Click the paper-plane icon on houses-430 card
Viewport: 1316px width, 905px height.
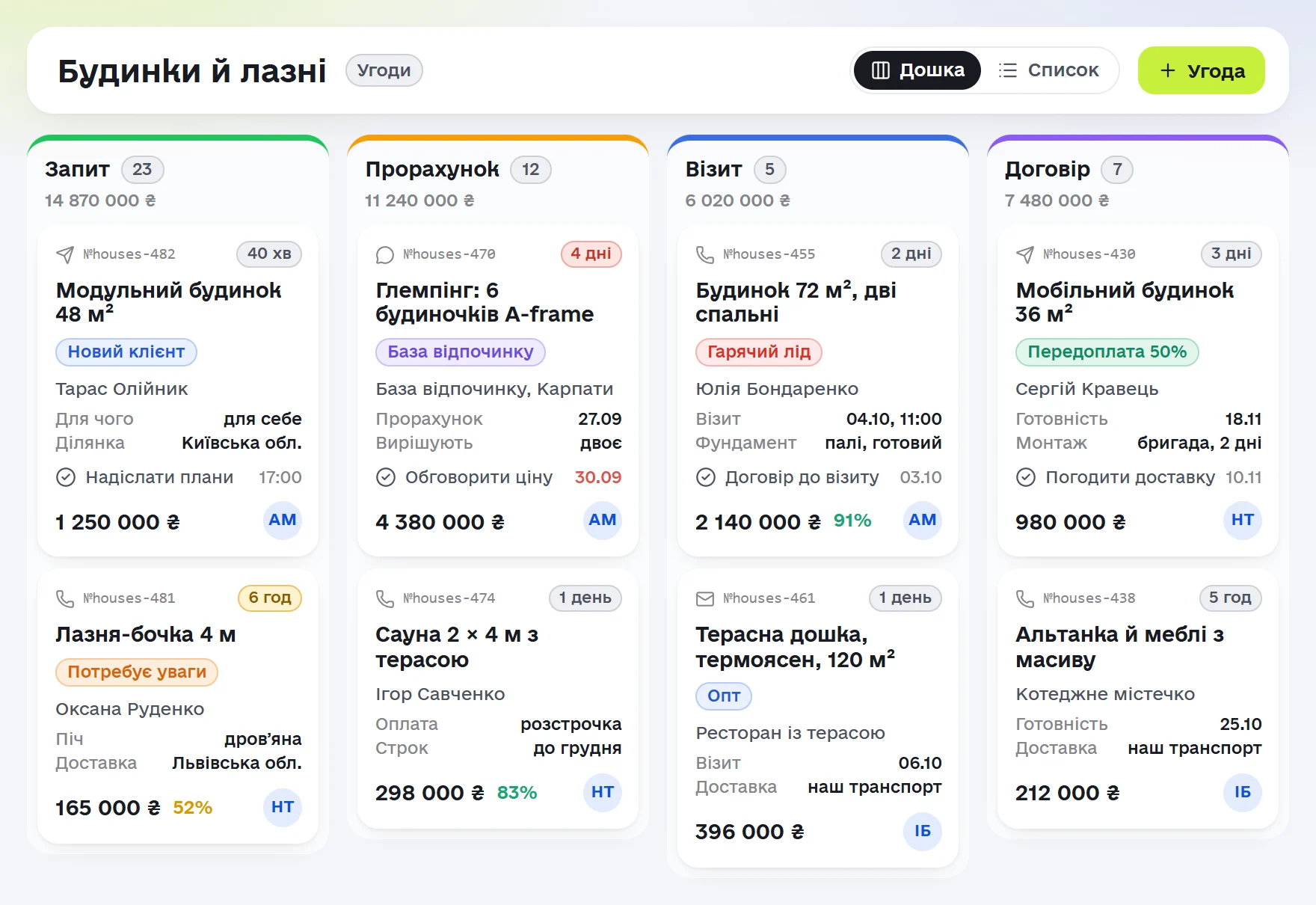coord(1025,254)
